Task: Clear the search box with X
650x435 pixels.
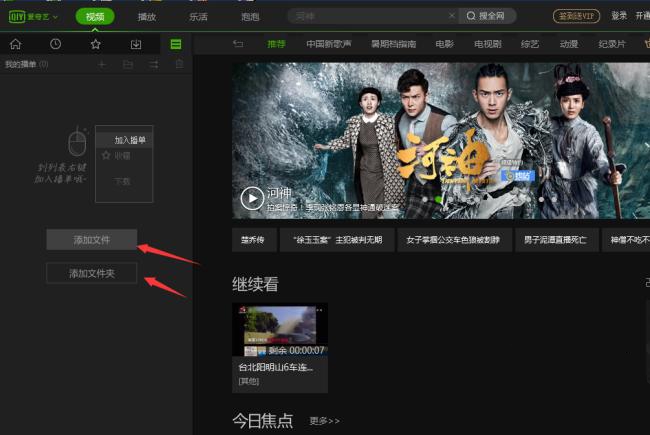Action: point(452,16)
